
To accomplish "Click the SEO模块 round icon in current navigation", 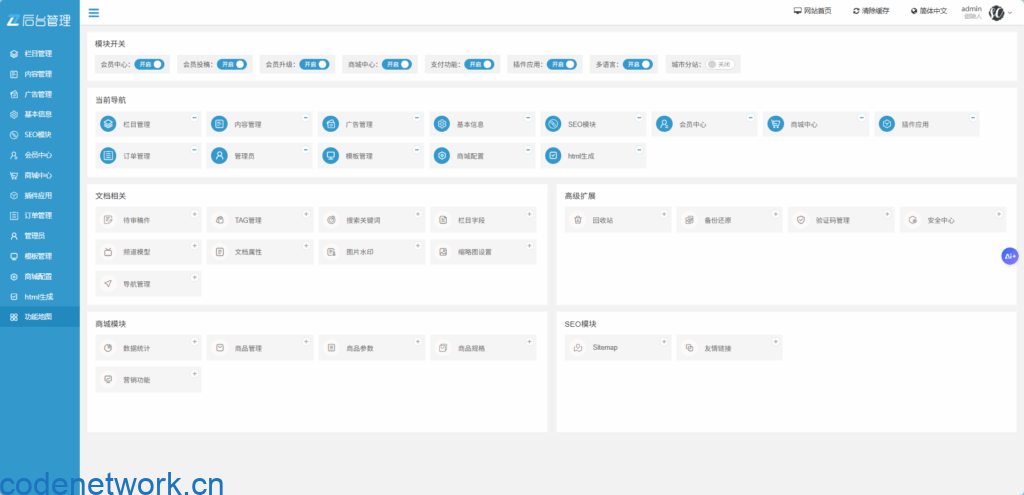I will [553, 123].
